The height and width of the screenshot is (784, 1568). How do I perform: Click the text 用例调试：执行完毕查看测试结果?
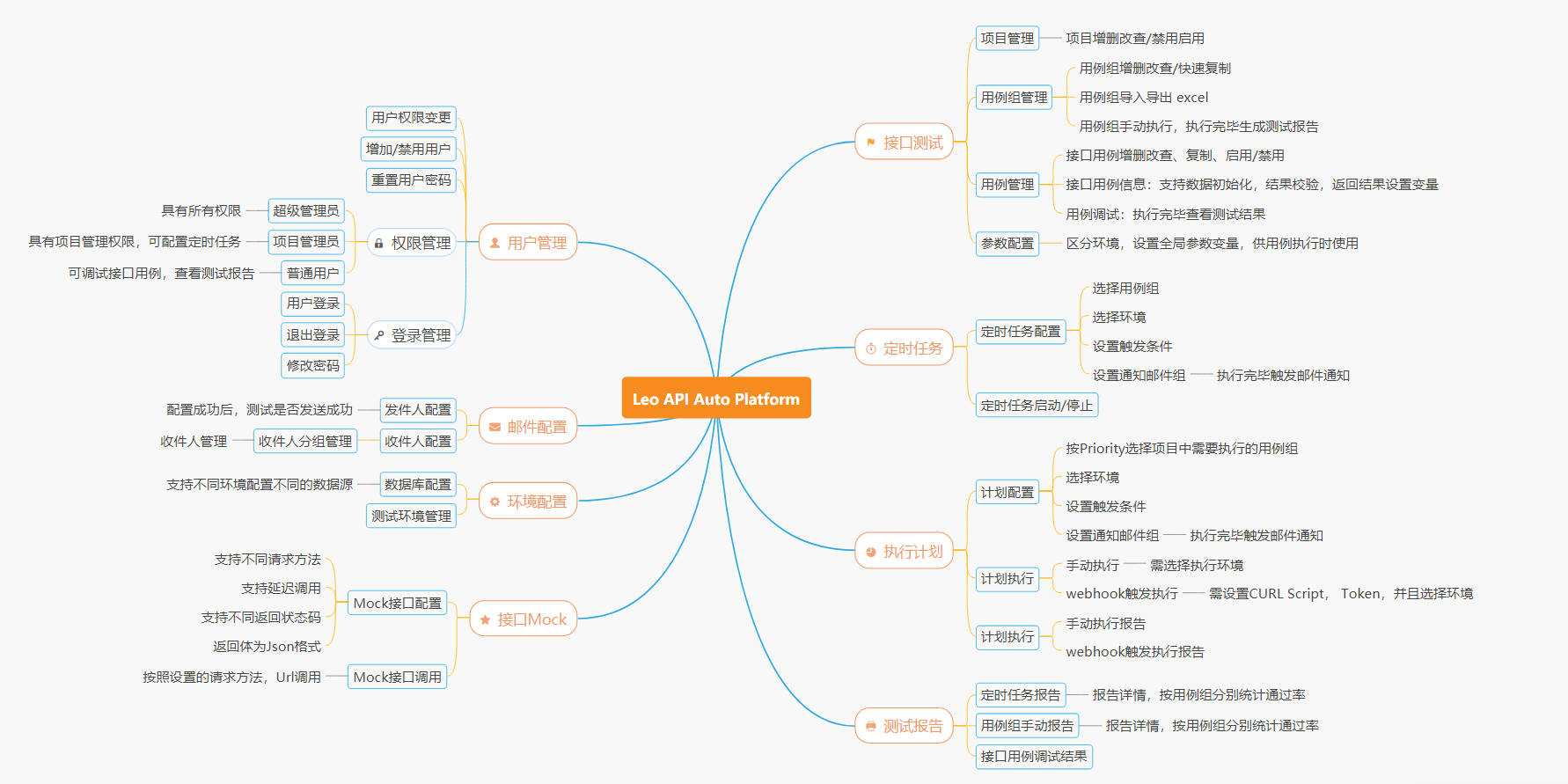(1166, 214)
